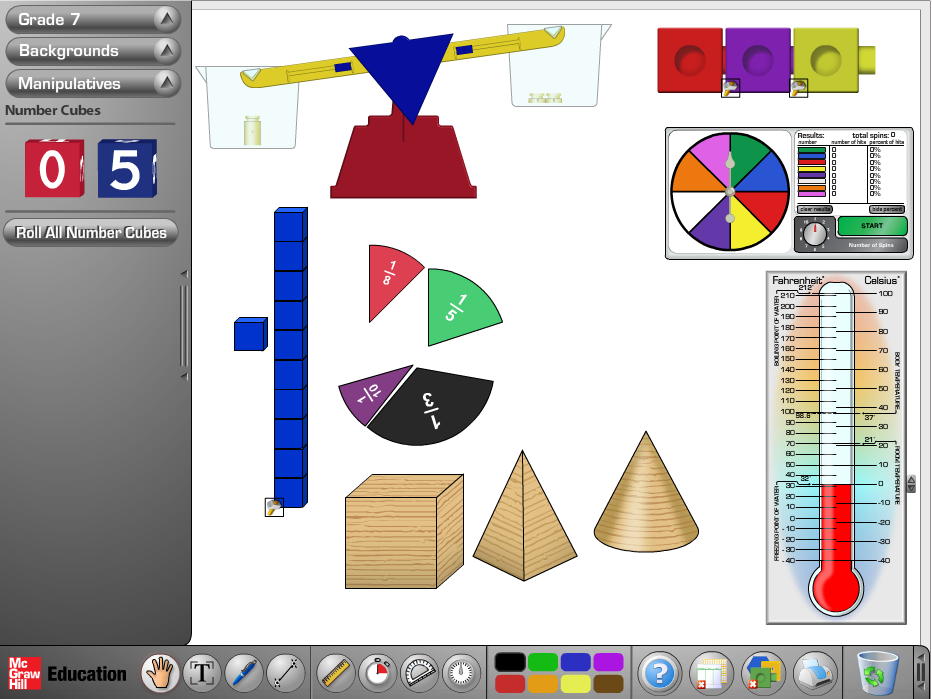Clear the spinner results
The image size is (932, 699).
point(813,210)
